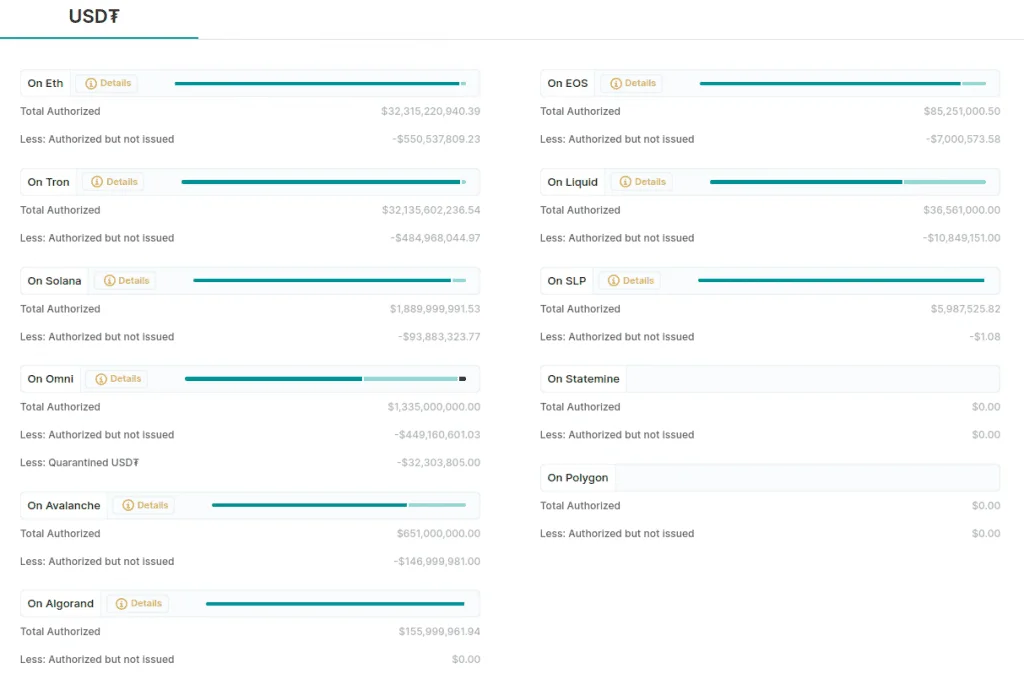Click the On Avalanche progress bar

point(338,505)
